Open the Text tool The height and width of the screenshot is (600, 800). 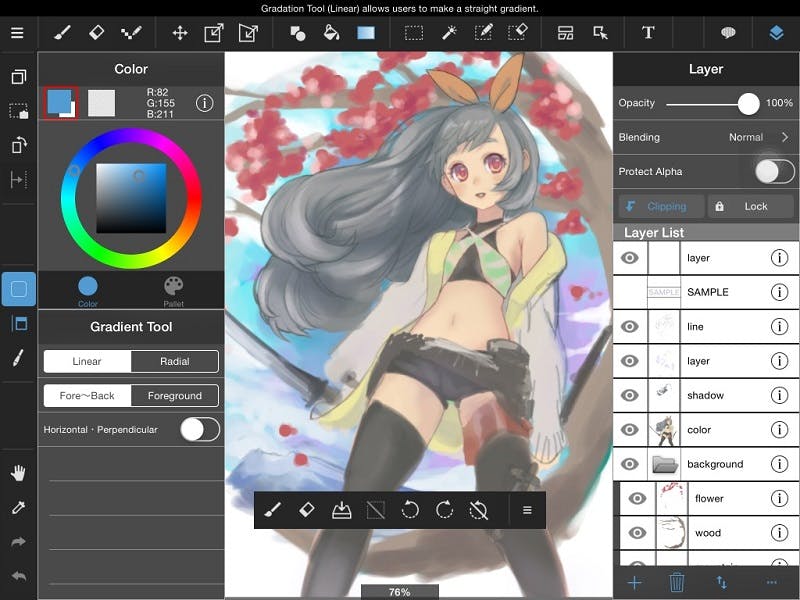[648, 32]
